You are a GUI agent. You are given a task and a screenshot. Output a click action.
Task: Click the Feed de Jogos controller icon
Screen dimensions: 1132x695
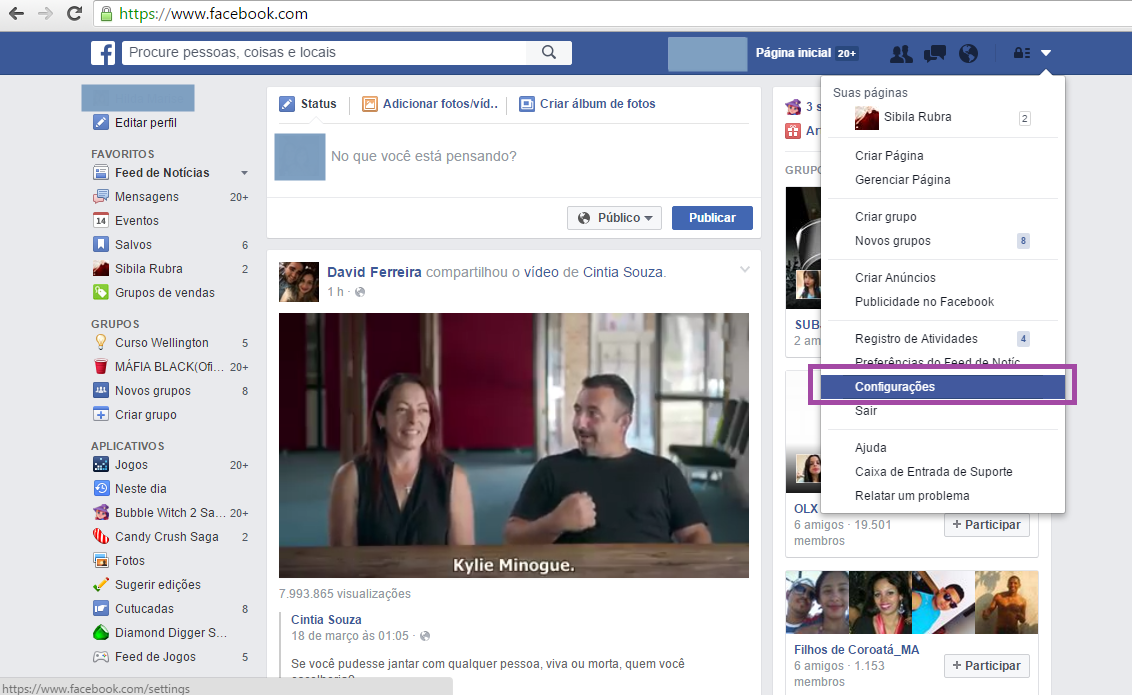(x=101, y=656)
